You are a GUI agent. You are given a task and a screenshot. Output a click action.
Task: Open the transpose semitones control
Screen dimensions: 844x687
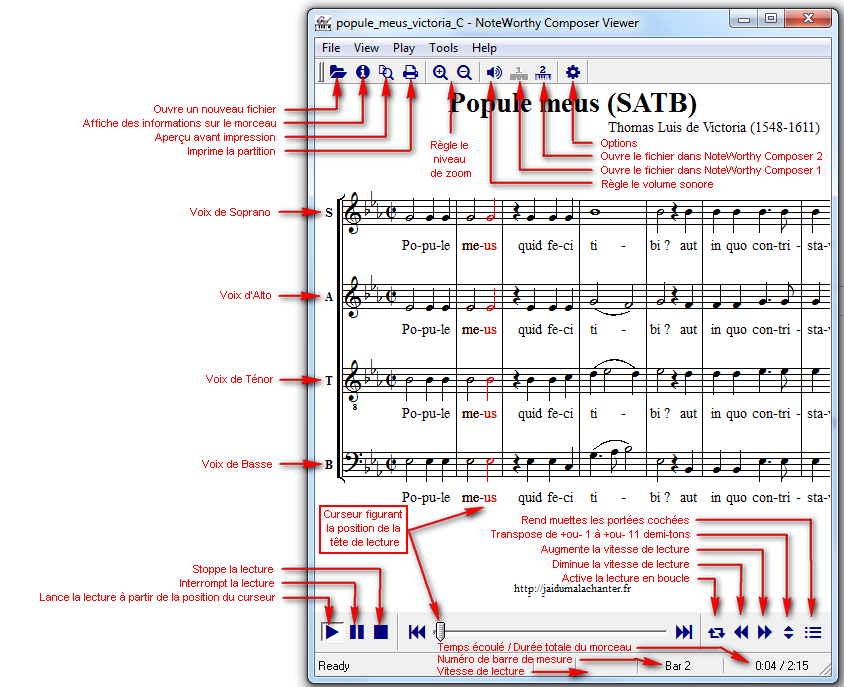pyautogui.click(x=789, y=632)
